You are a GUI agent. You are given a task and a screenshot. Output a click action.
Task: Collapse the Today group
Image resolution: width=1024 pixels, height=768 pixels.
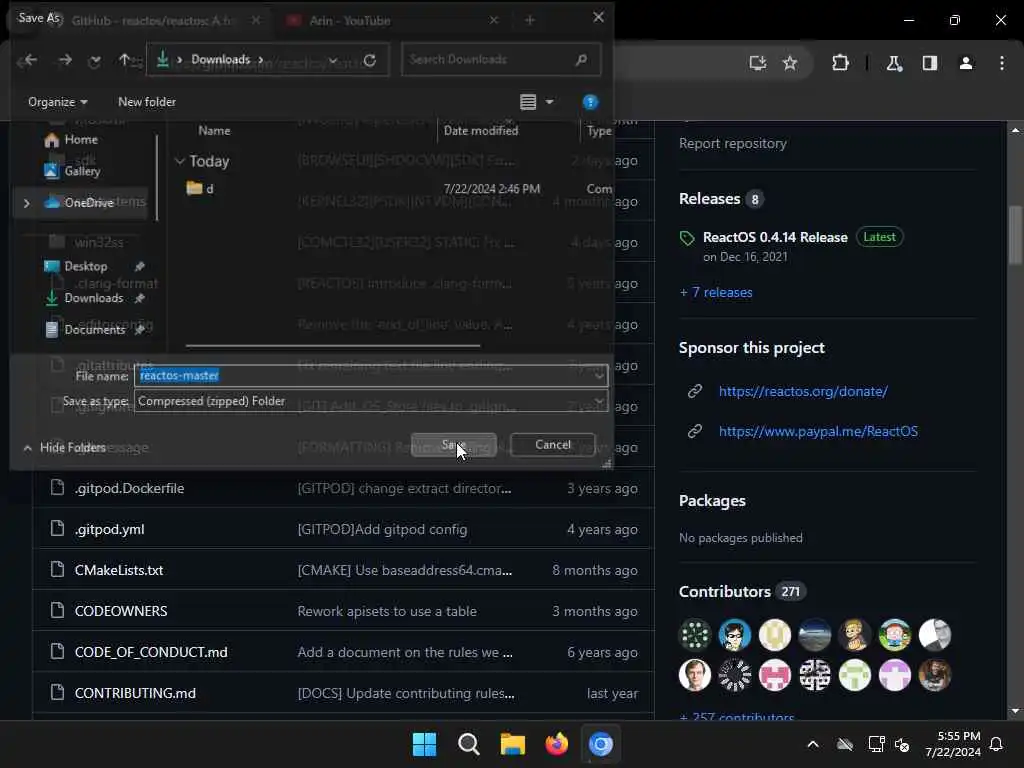pyautogui.click(x=180, y=161)
